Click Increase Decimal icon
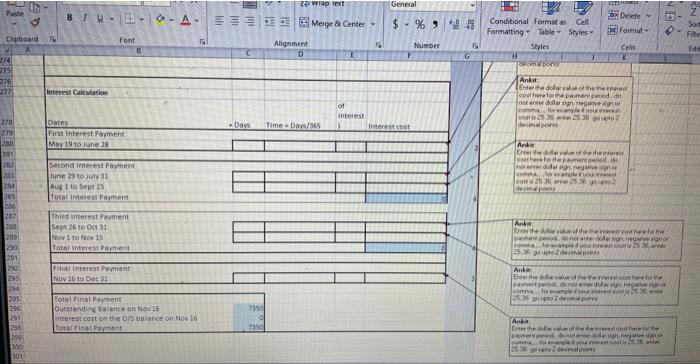700x364 pixels. pos(455,25)
